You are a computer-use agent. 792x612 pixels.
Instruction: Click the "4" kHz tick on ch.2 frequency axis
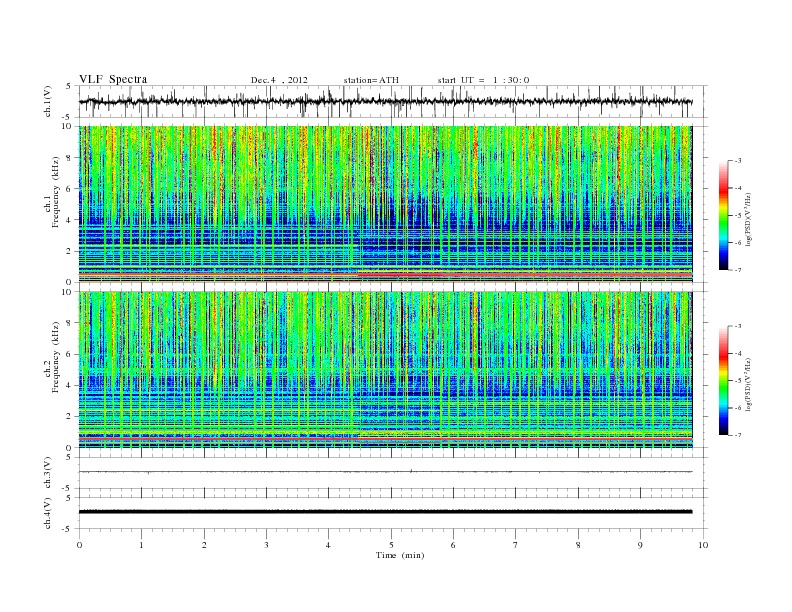tap(69, 385)
